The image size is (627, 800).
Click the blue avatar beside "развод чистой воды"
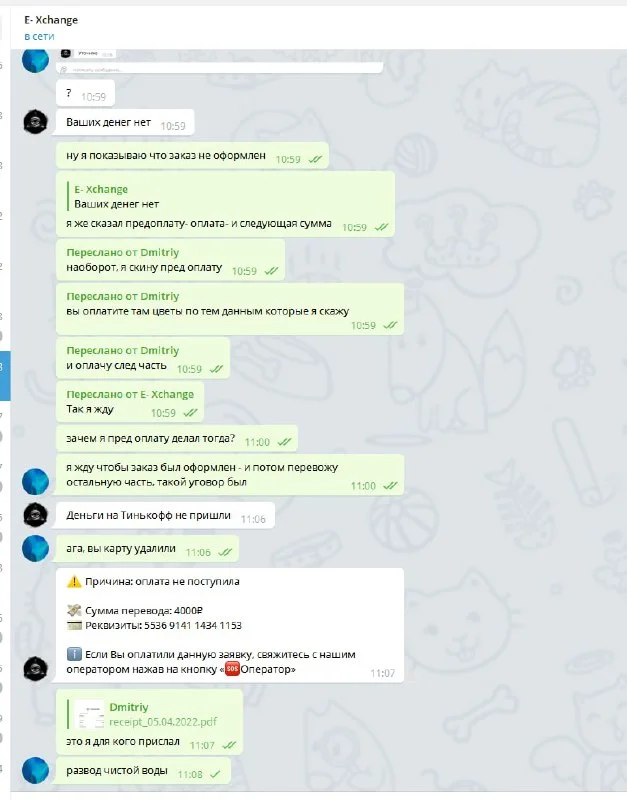point(35,770)
